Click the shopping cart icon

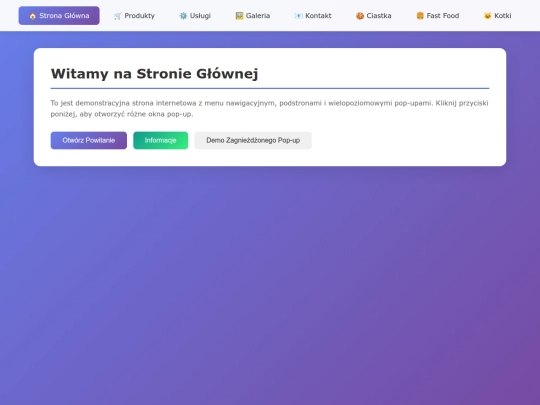[118, 16]
